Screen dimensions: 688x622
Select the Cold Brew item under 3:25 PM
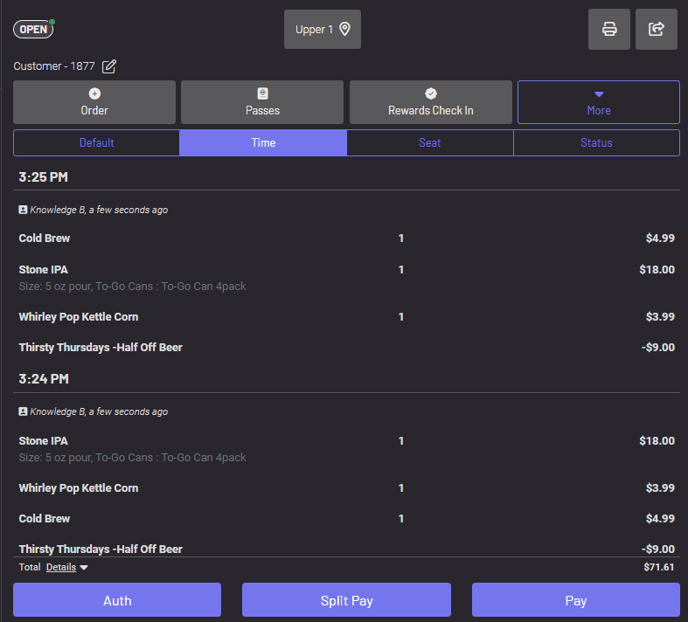tap(45, 238)
